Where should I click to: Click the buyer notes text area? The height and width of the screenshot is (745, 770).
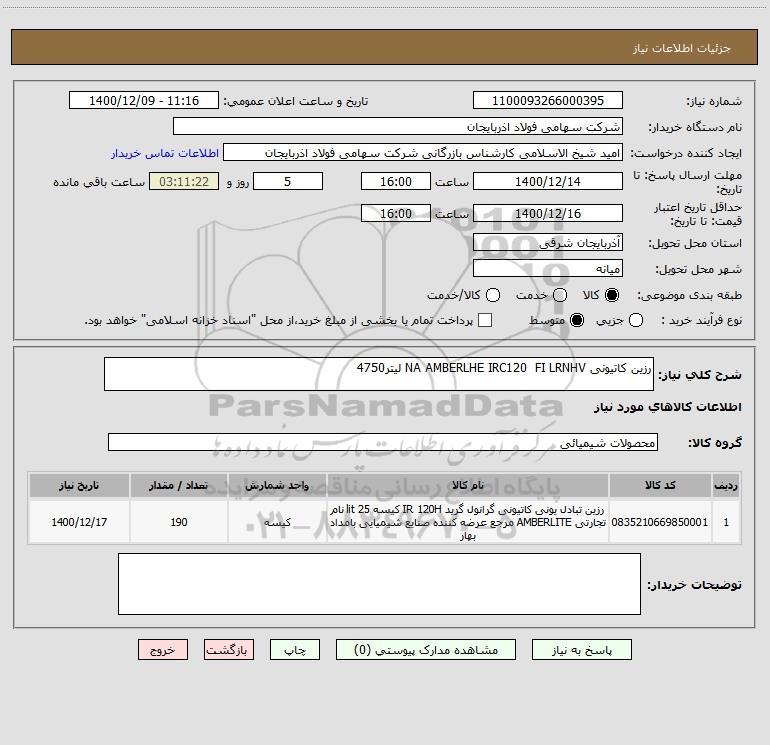click(379, 584)
